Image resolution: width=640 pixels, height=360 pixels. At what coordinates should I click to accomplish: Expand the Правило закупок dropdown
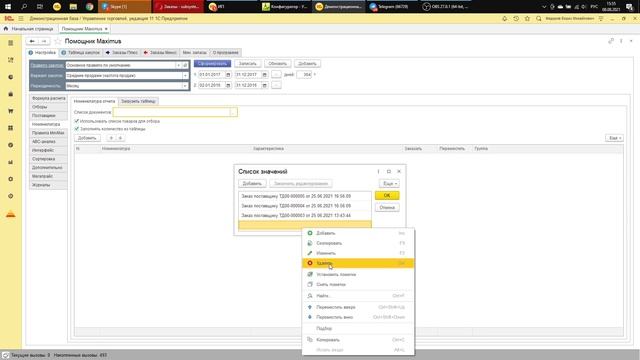click(x=178, y=65)
